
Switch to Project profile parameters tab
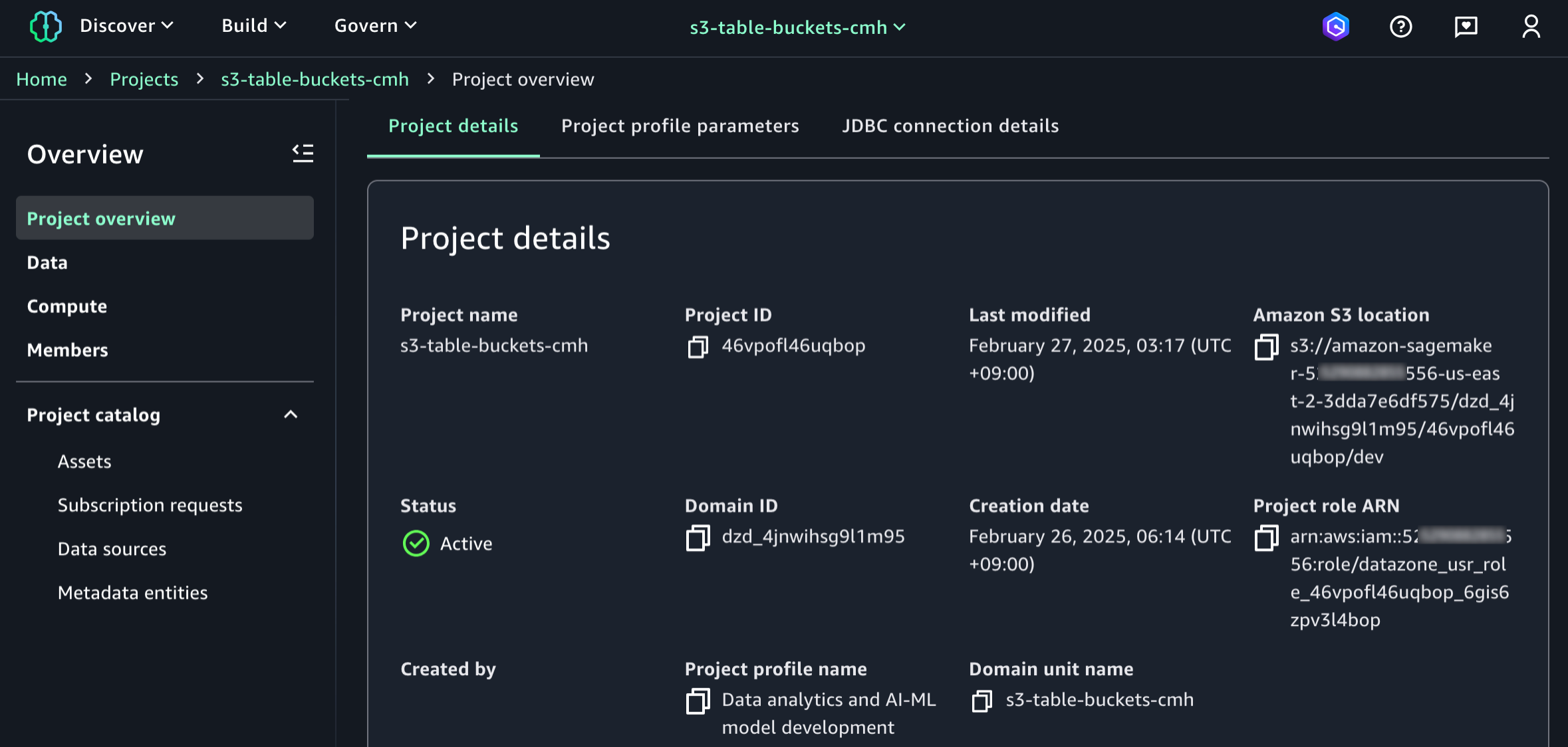680,126
